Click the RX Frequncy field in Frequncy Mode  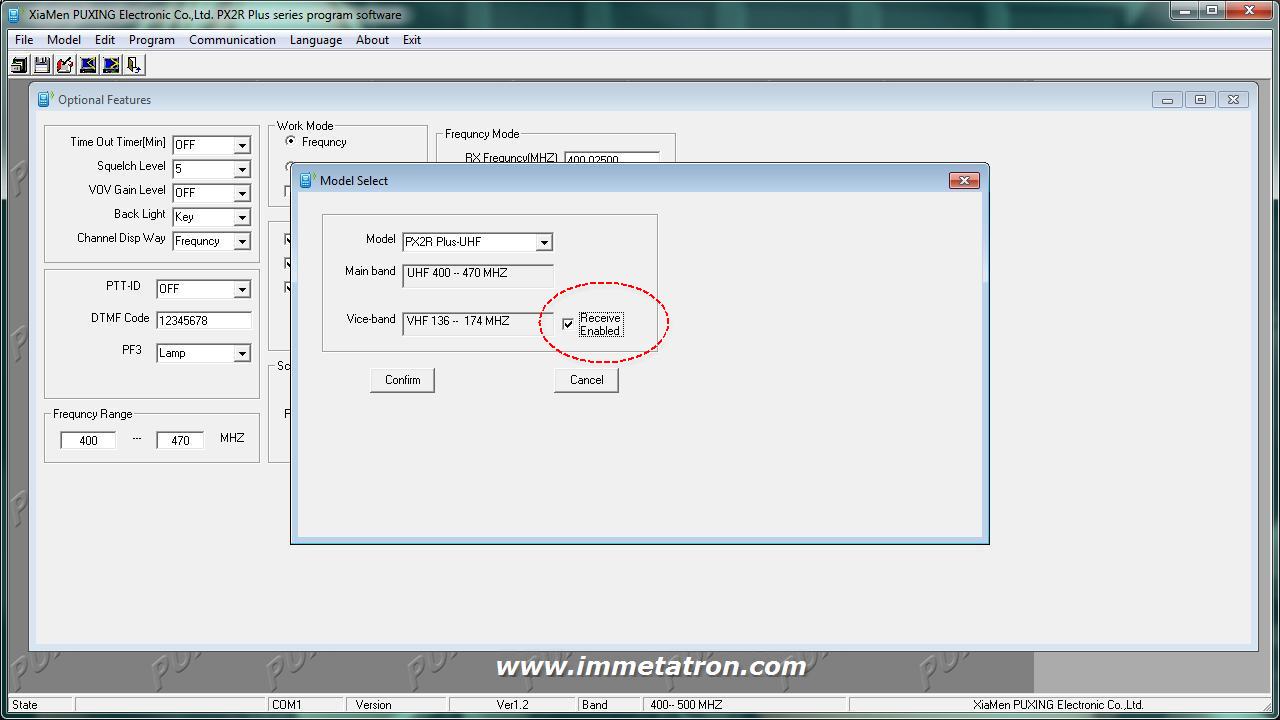(612, 158)
